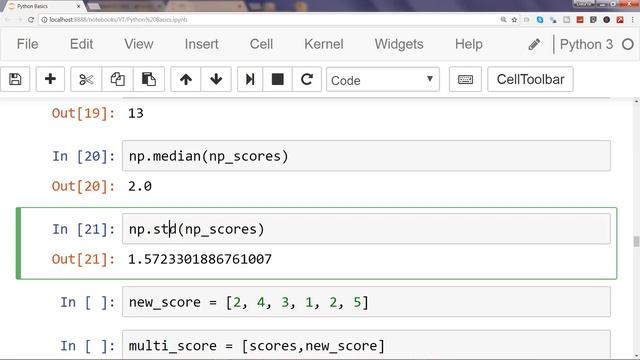Image resolution: width=640 pixels, height=360 pixels.
Task: Click the notebook vertical scrollbar thumb
Action: click(636, 241)
